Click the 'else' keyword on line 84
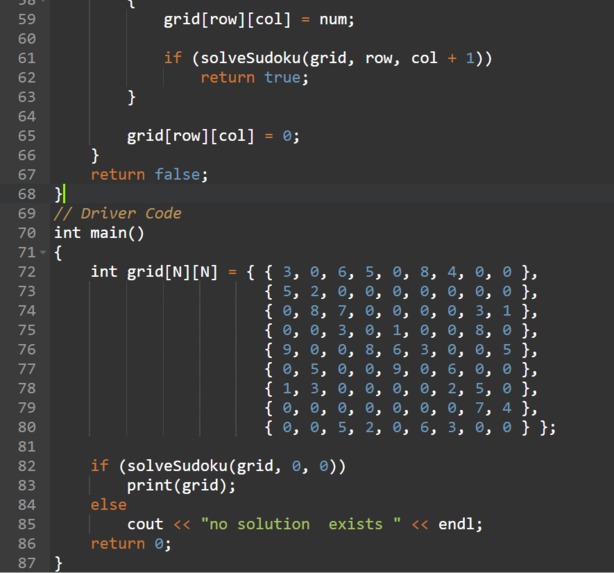 [108, 505]
